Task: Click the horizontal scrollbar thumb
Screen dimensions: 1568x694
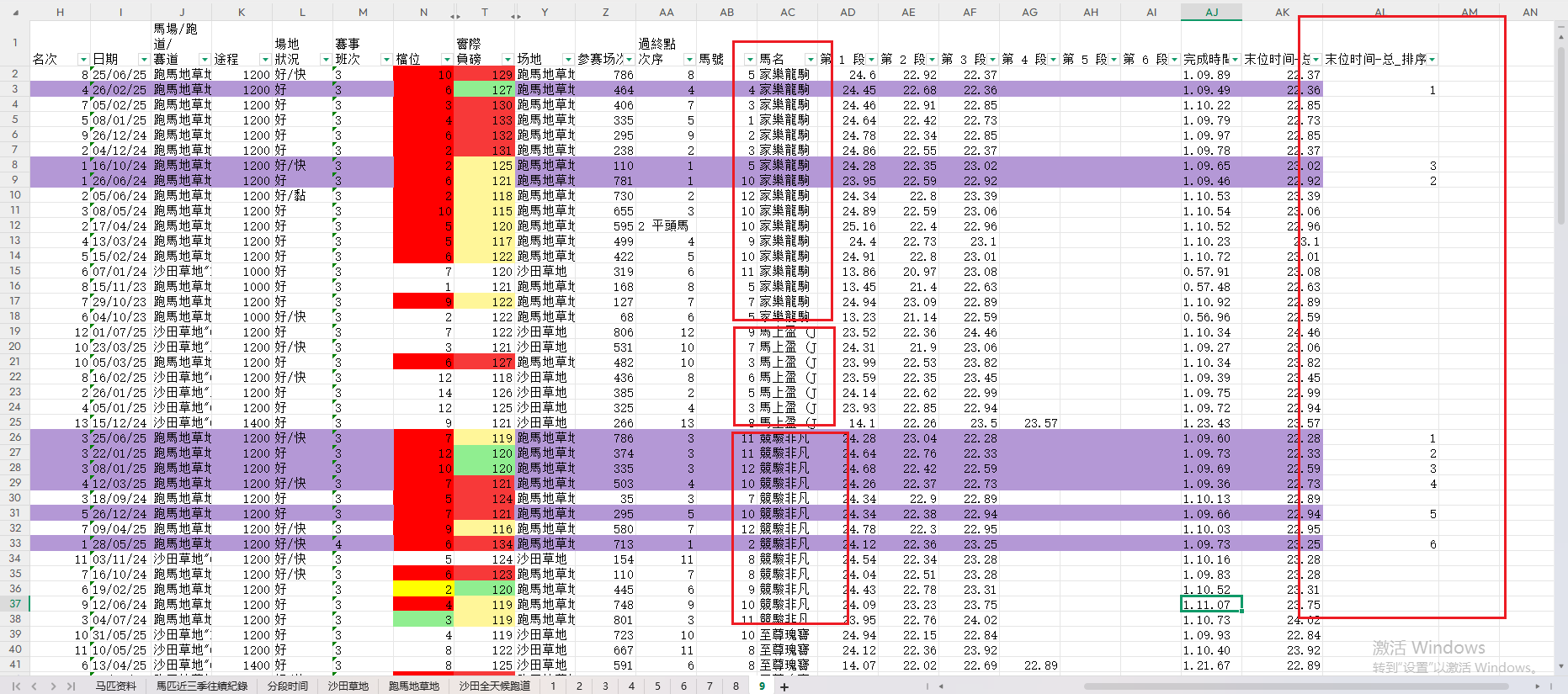Action: (1294, 686)
